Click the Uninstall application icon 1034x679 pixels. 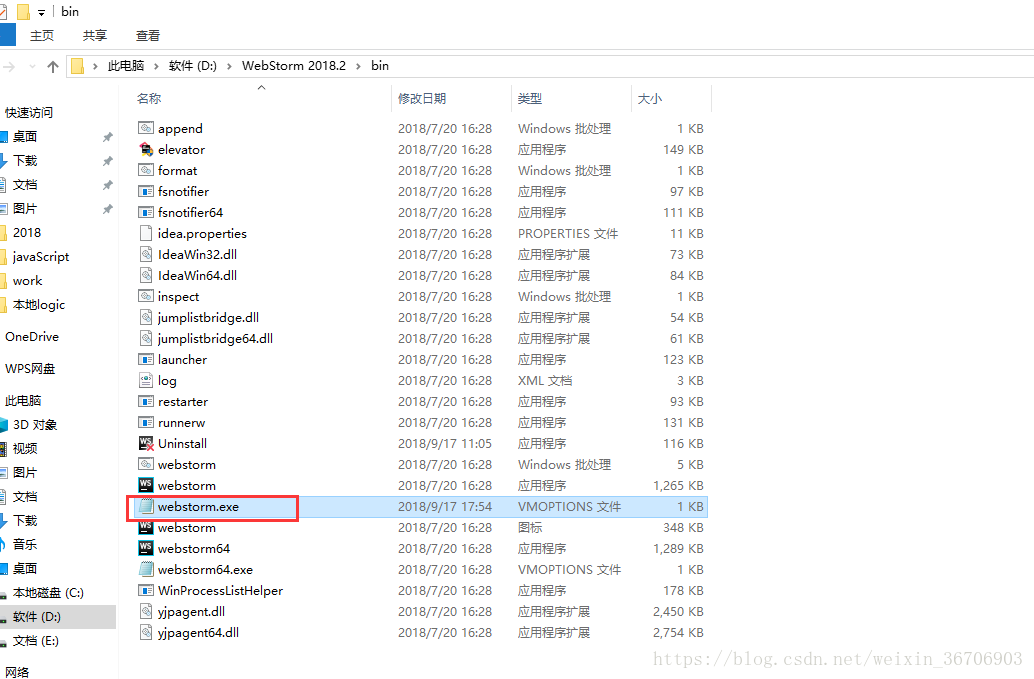[146, 444]
